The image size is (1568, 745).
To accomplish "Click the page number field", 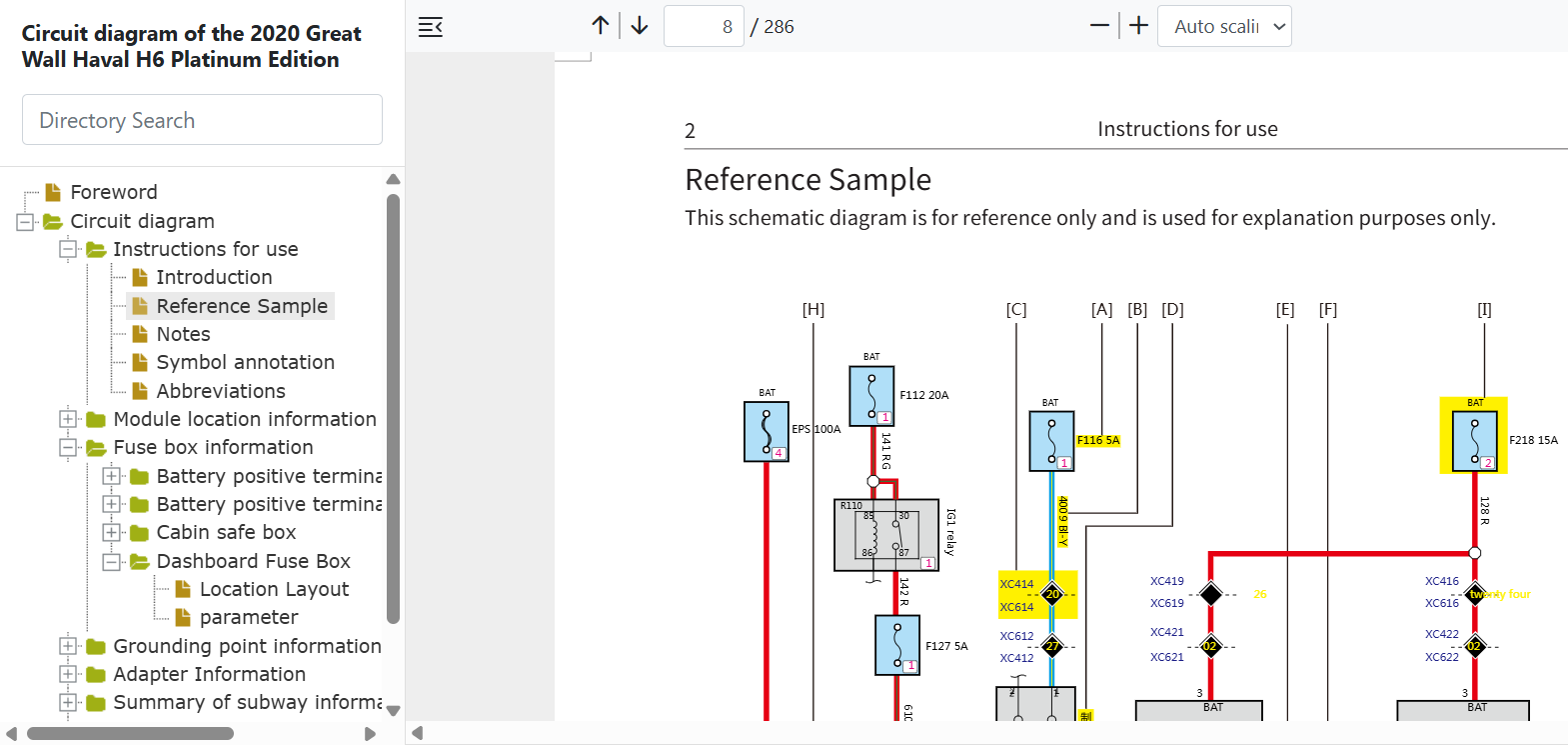I will pyautogui.click(x=704, y=26).
